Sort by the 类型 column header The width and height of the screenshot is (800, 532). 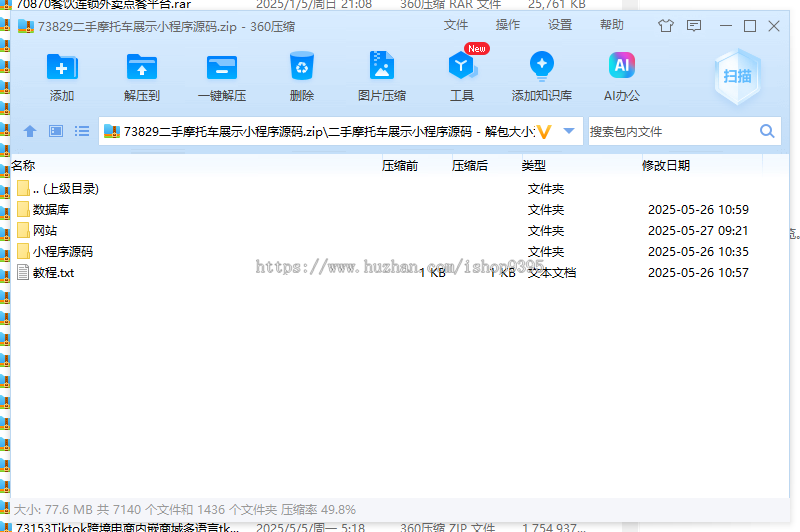(x=534, y=165)
